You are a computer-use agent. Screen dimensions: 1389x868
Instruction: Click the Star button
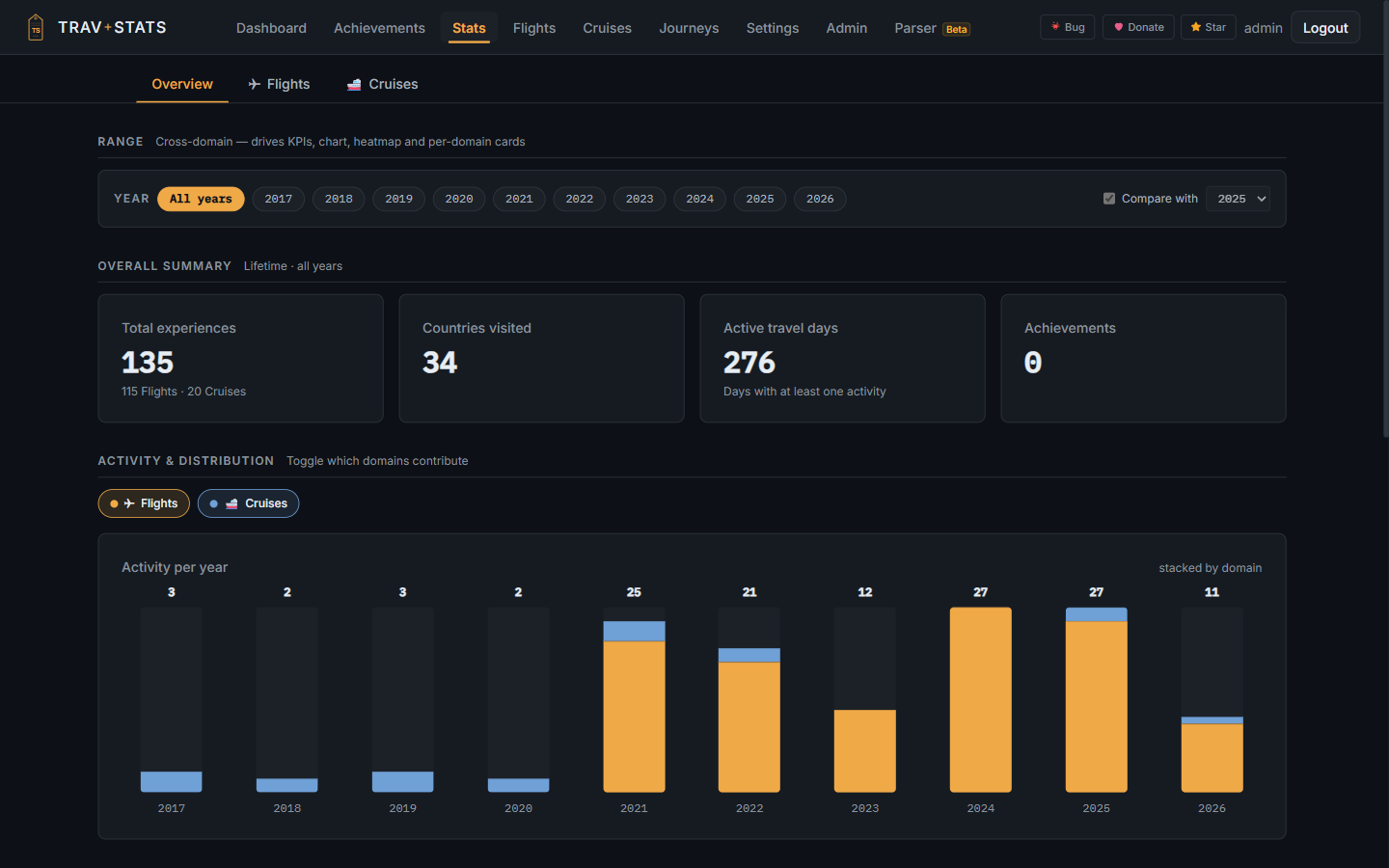[1208, 27]
